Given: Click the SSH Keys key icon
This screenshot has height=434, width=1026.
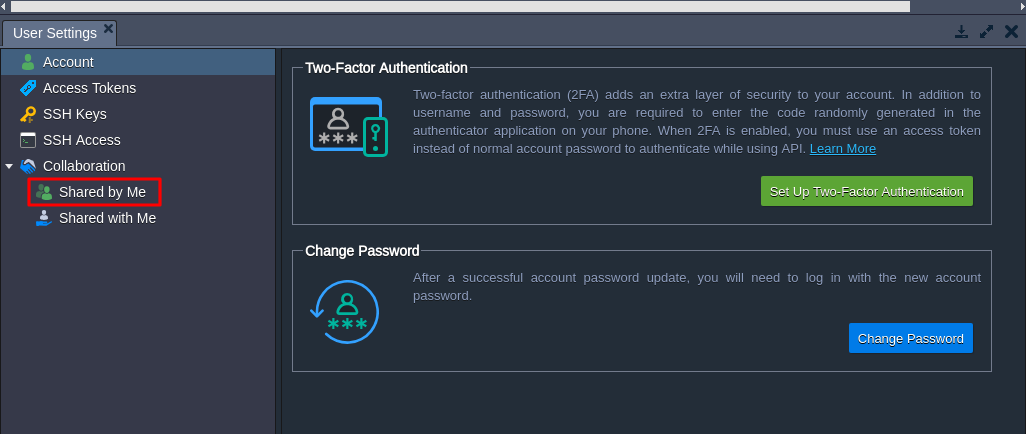Looking at the screenshot, I should point(28,114).
